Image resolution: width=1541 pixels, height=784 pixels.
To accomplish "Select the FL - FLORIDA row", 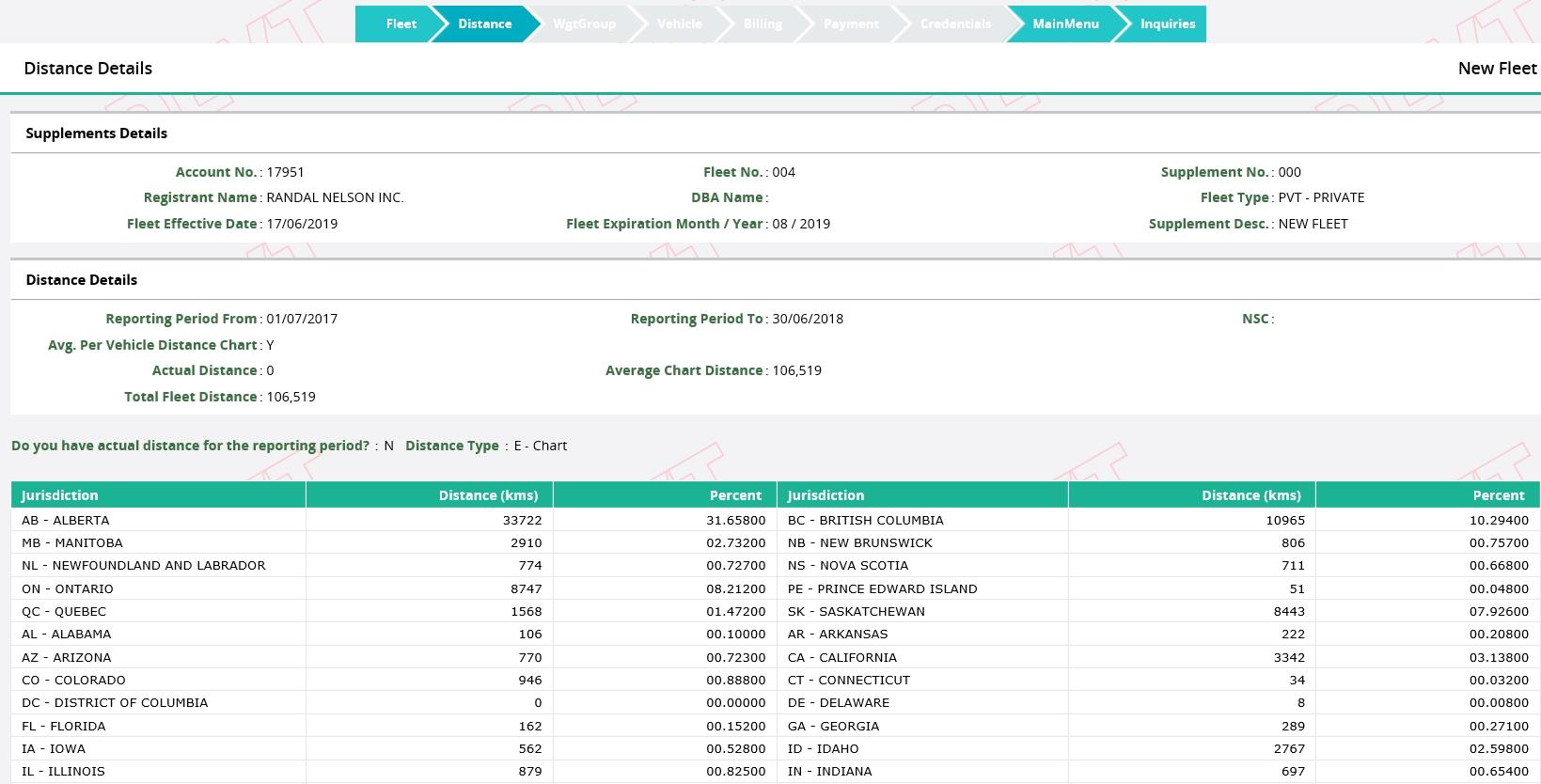I will point(394,726).
